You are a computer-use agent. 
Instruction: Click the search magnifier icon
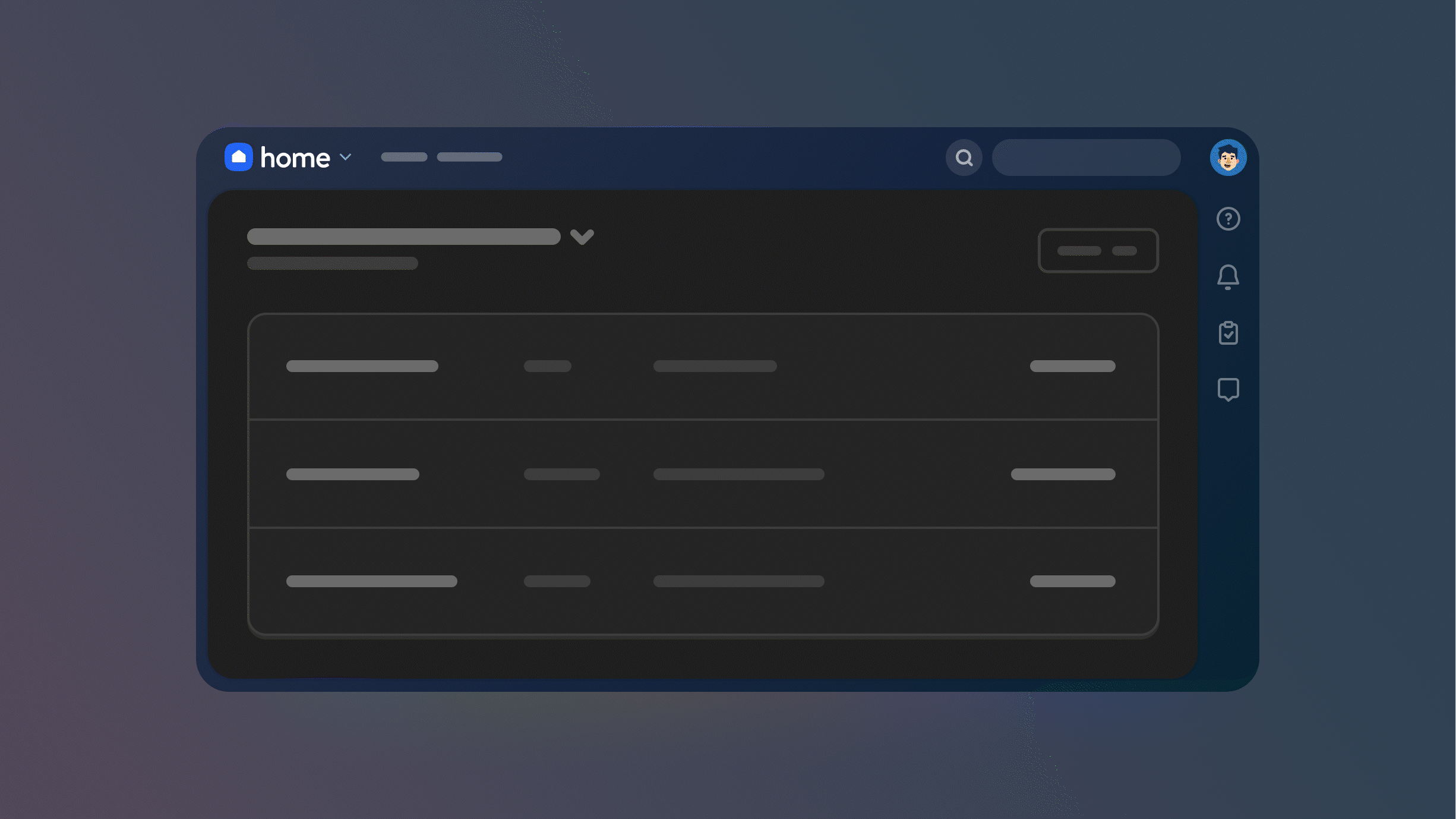click(x=964, y=157)
